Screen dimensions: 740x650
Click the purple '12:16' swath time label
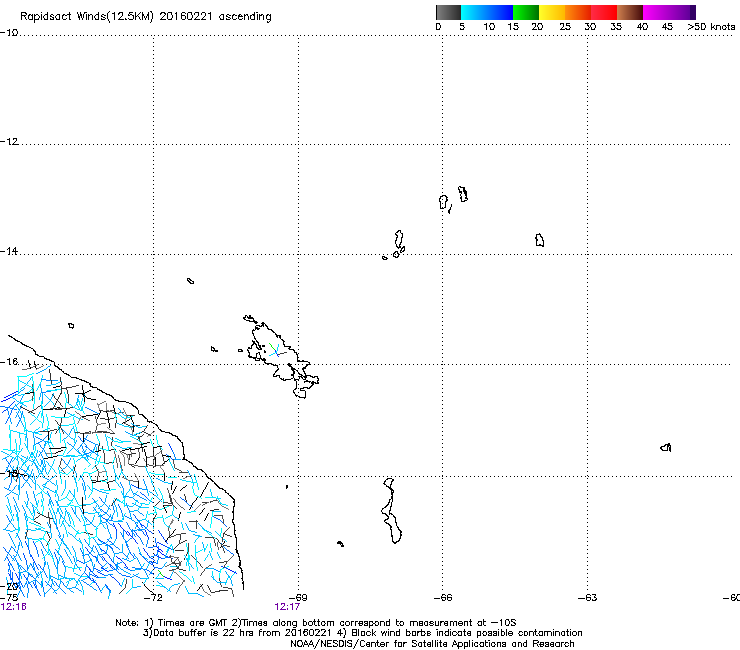pyautogui.click(x=13, y=607)
